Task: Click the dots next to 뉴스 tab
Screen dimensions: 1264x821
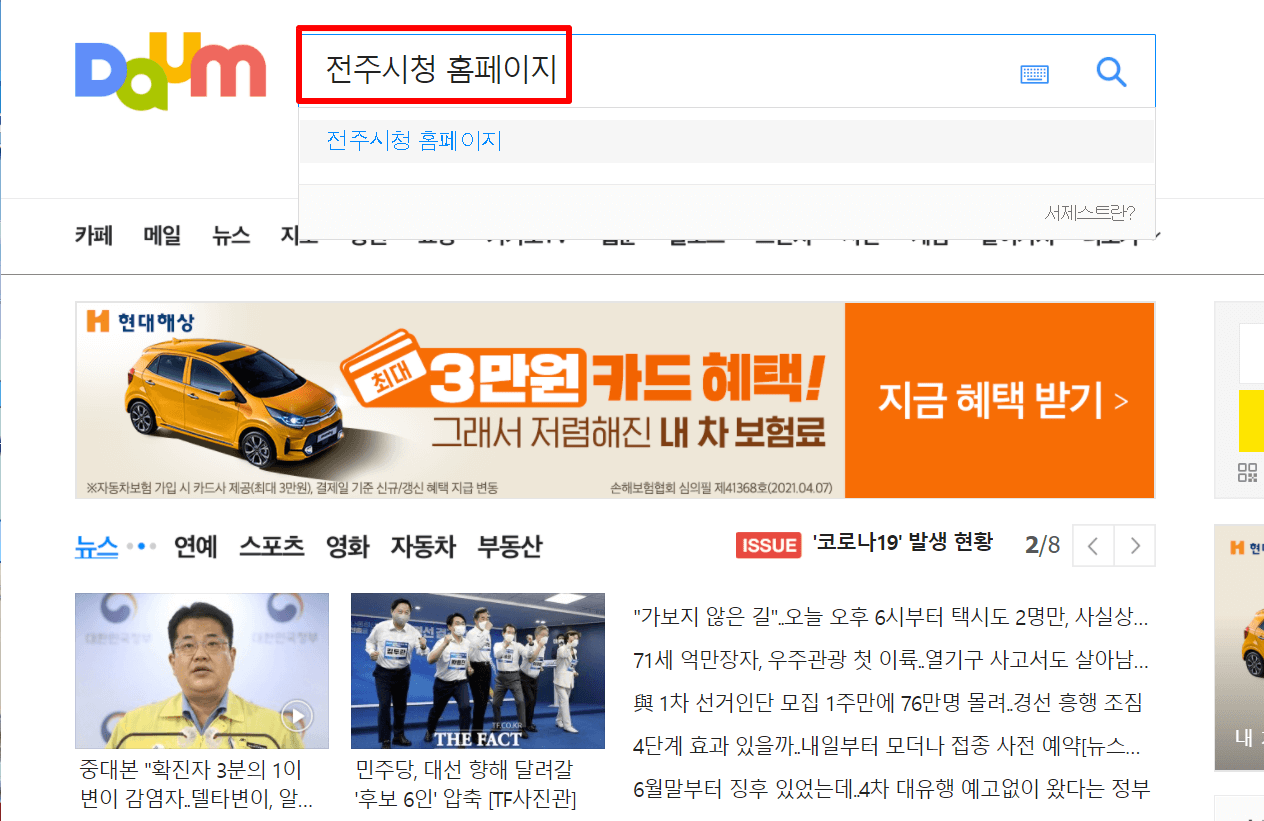Action: [x=143, y=546]
